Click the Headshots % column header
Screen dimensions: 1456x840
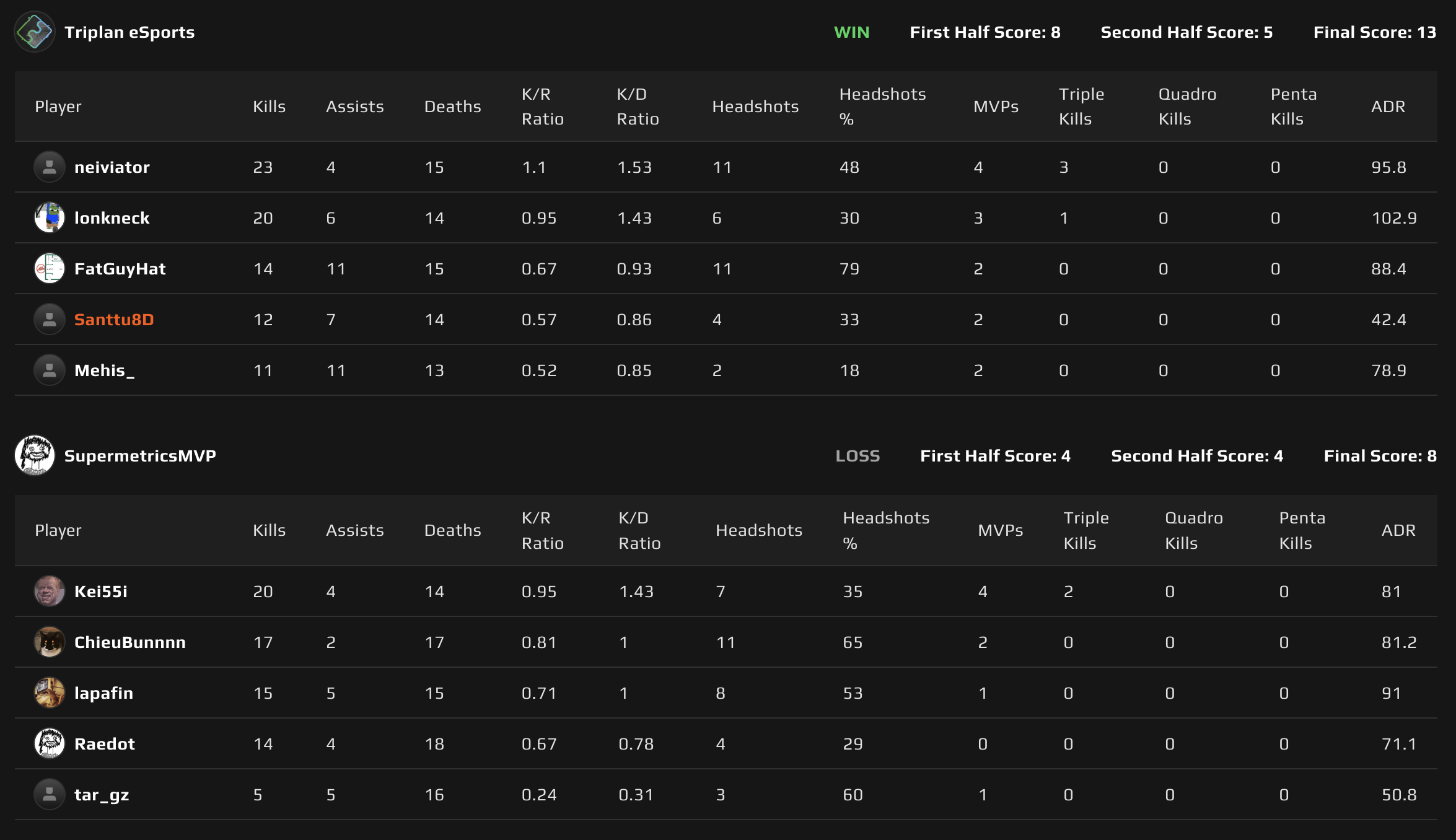882,106
